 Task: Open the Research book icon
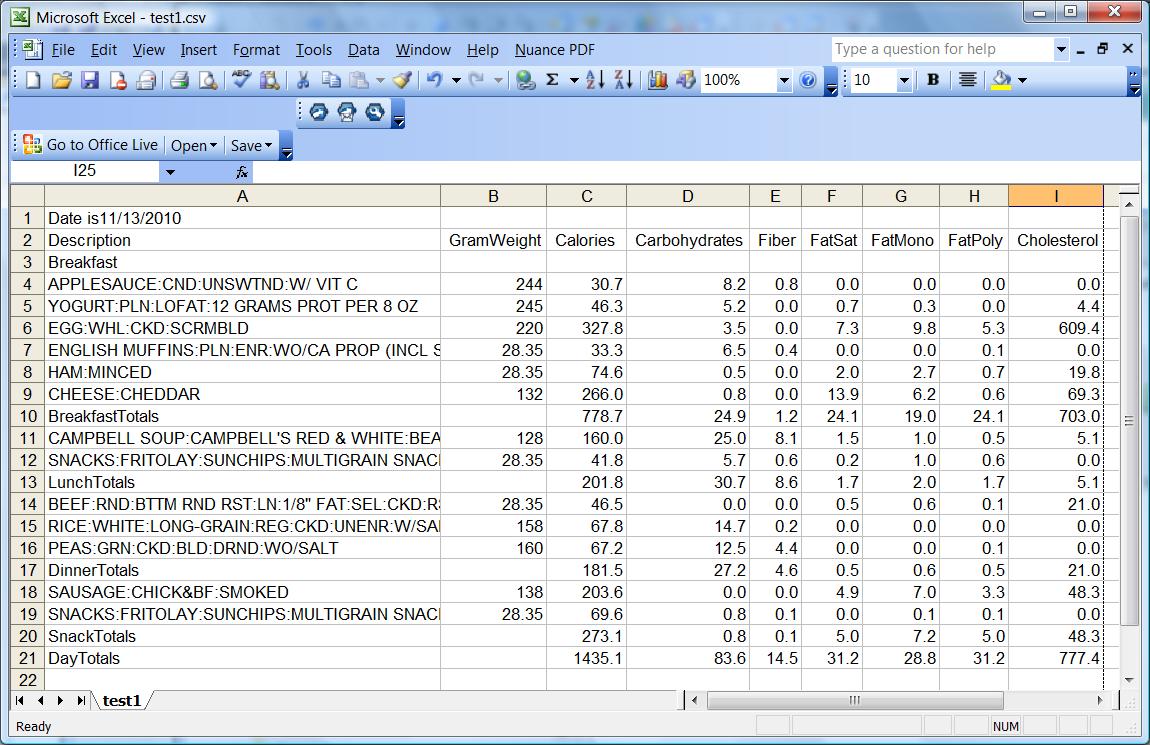(269, 80)
